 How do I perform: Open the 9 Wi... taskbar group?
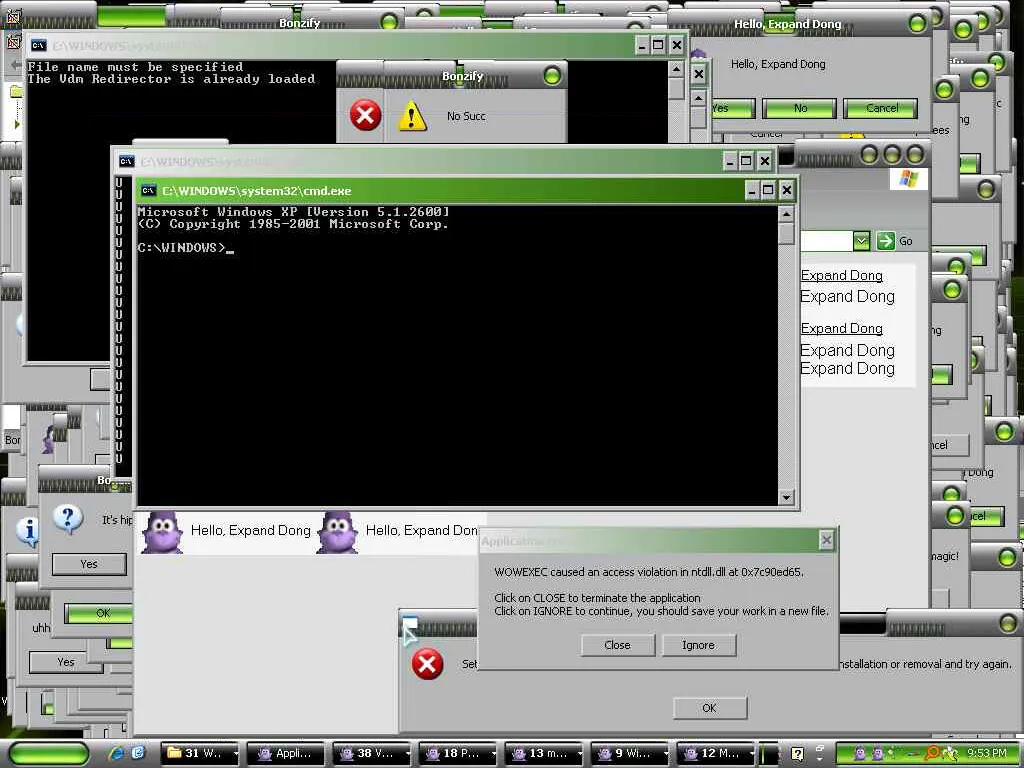tap(630, 753)
